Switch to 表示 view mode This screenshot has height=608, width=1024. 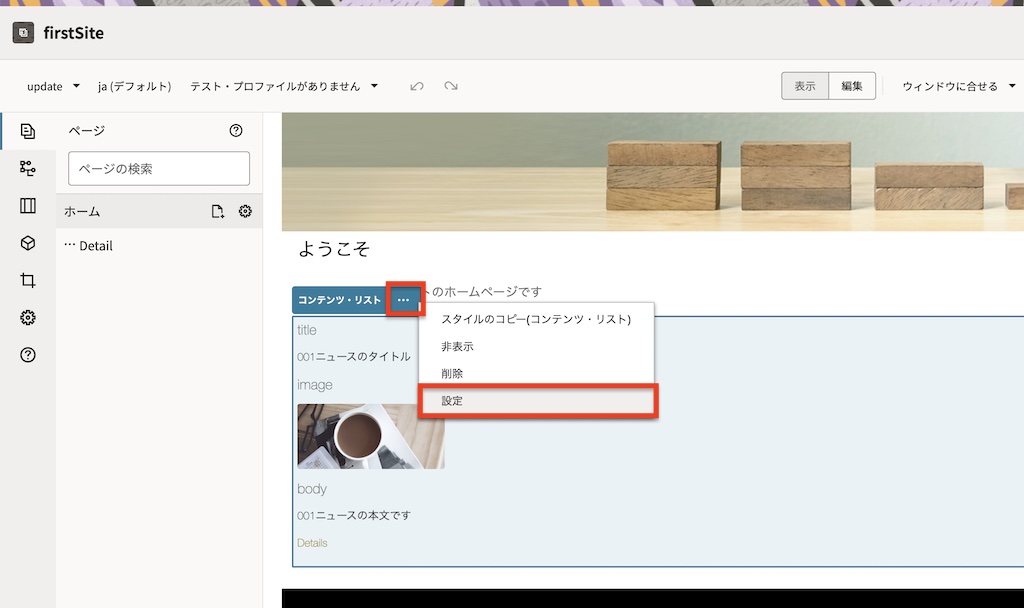[804, 86]
